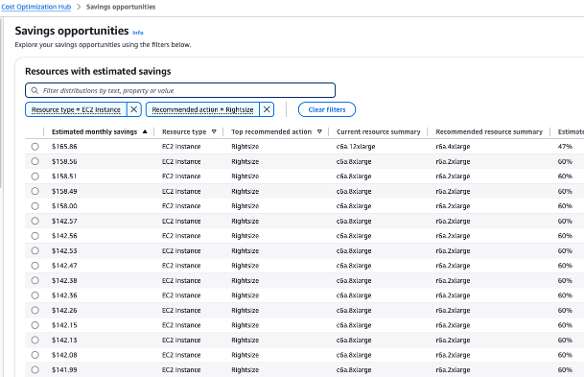Click the Resources with estimated savings heading

point(98,71)
